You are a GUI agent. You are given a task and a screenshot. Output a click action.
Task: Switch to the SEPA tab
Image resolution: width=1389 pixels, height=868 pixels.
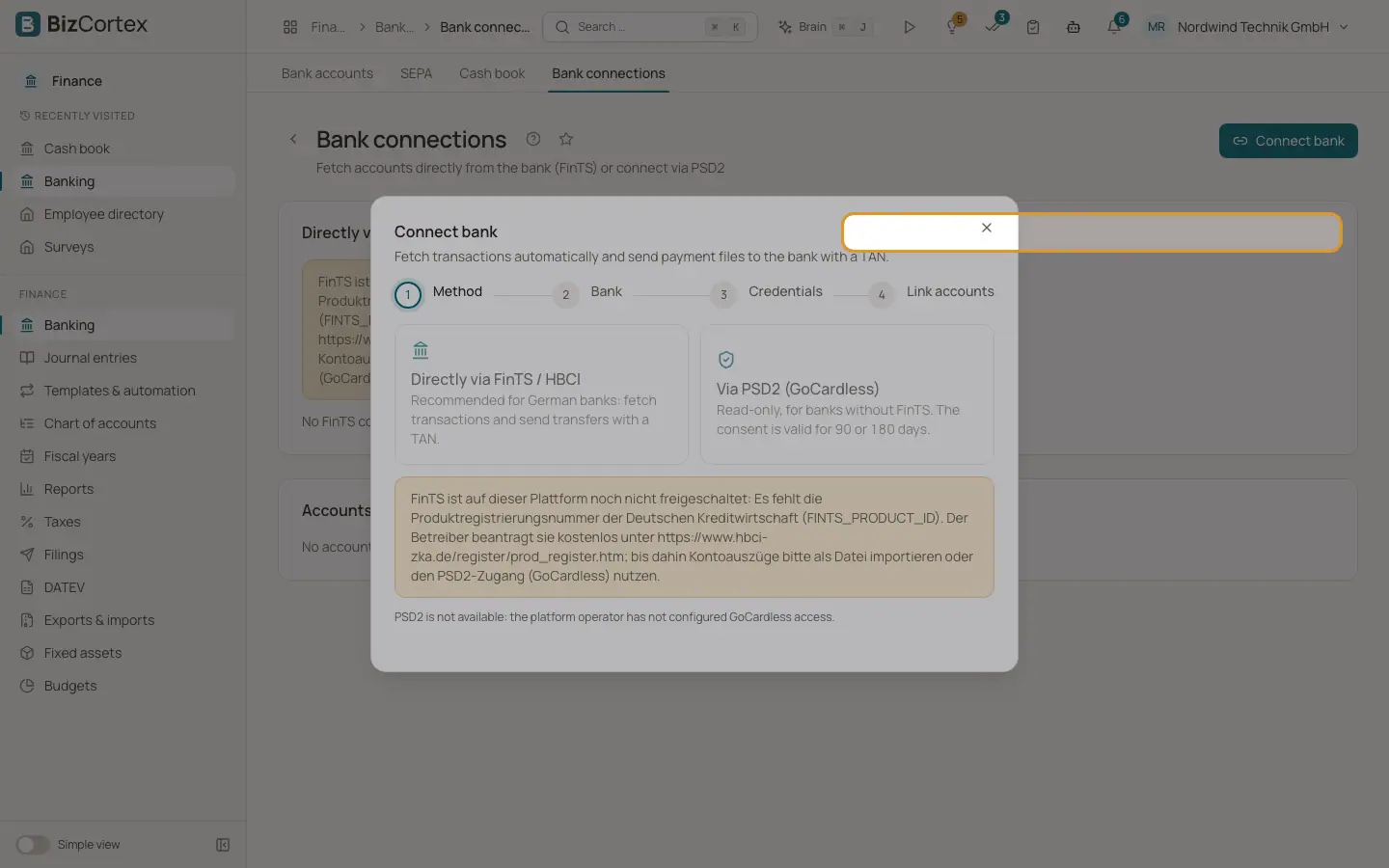[417, 73]
